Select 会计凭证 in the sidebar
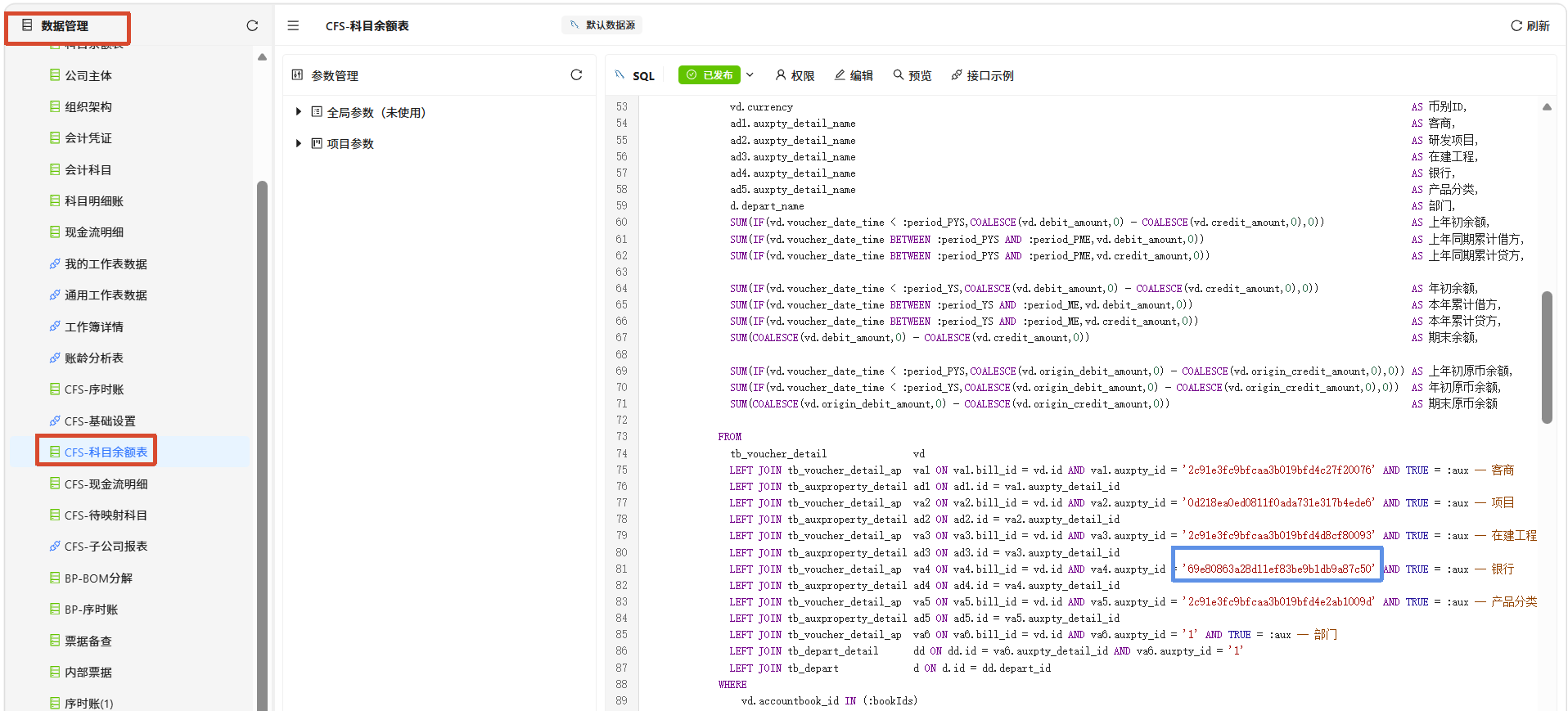The height and width of the screenshot is (711, 1568). [88, 138]
